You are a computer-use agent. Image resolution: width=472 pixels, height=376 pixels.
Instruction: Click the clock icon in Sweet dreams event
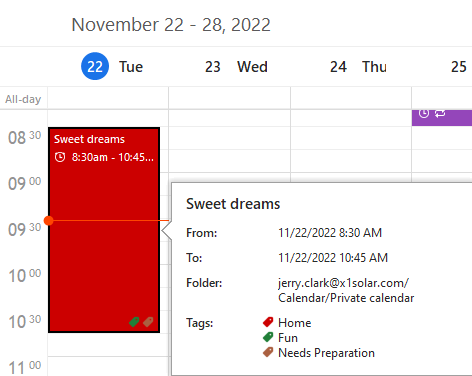[60, 157]
